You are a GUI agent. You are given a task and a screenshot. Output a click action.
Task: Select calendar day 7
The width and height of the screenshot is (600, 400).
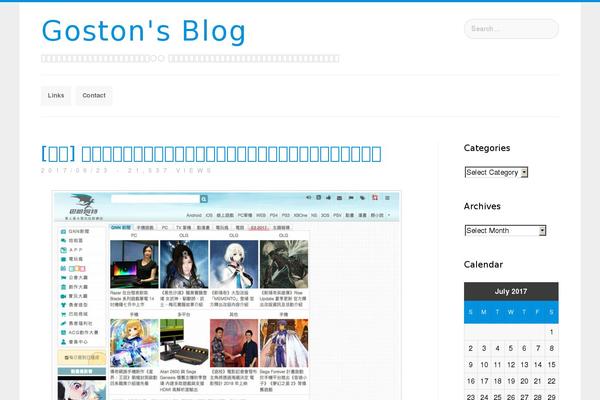(538, 348)
